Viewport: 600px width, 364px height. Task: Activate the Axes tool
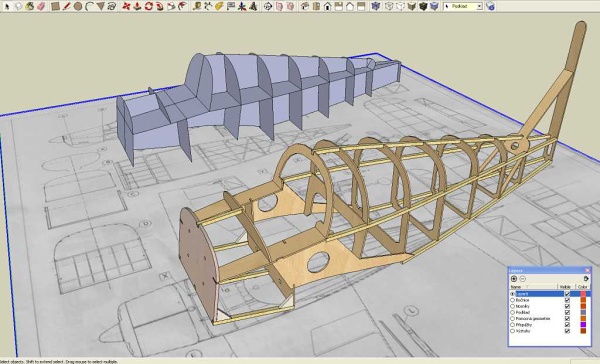click(x=241, y=6)
